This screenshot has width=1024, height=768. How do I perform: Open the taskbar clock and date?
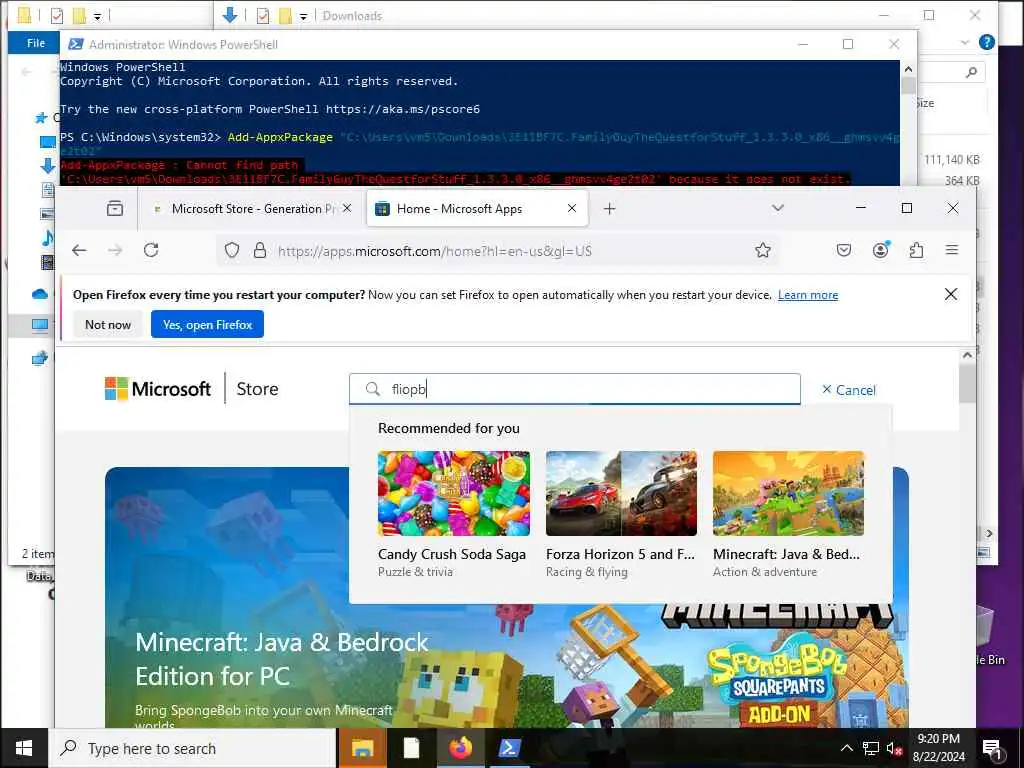[938, 748]
